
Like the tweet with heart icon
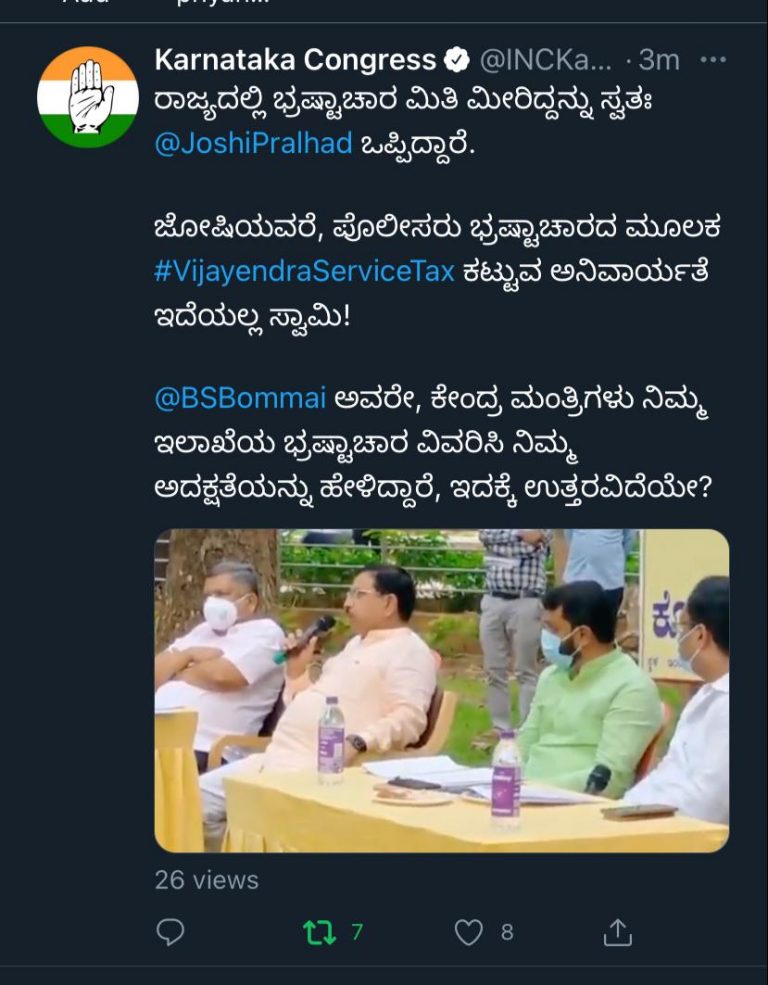point(468,932)
